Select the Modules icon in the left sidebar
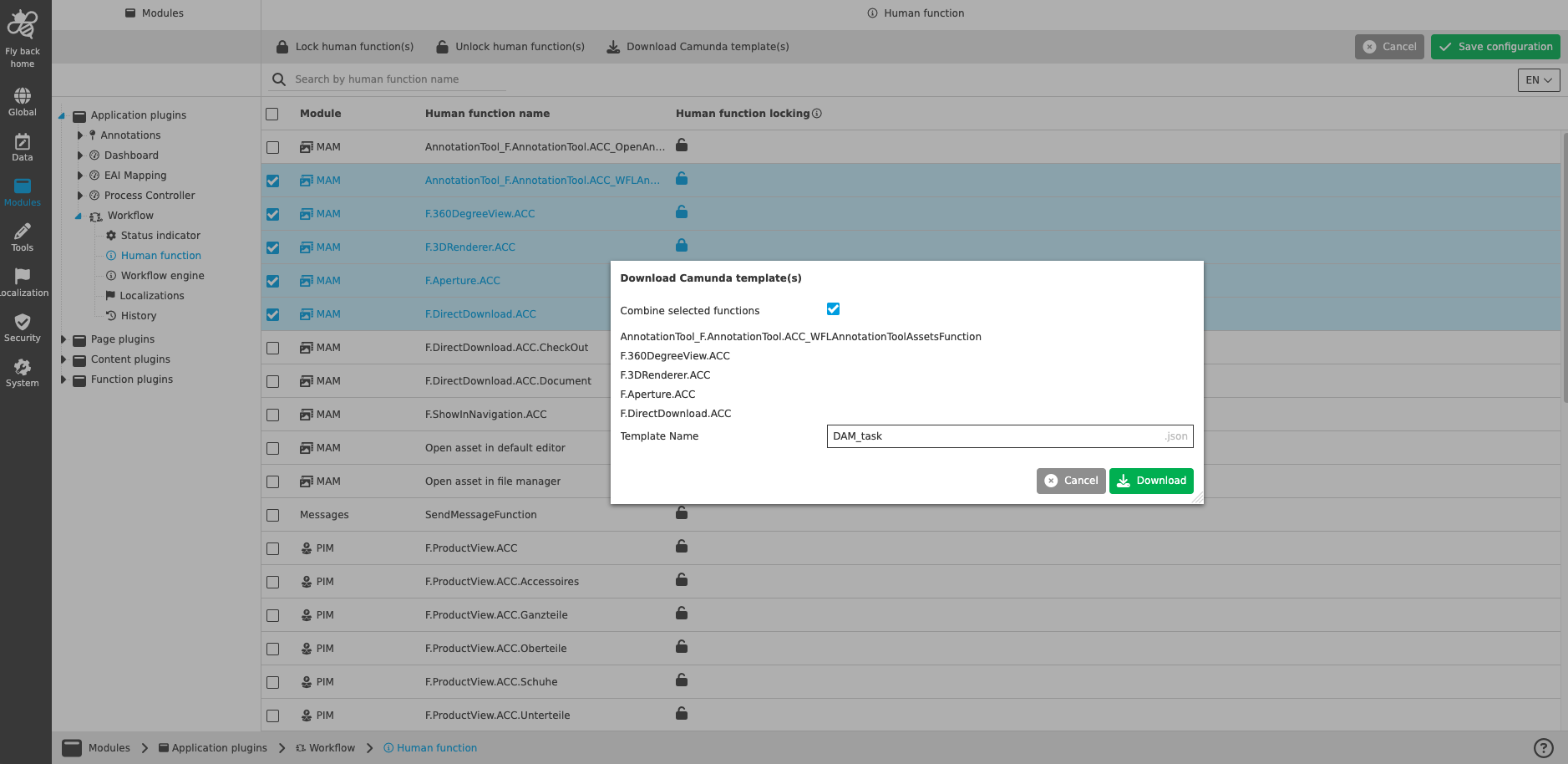1568x764 pixels. click(22, 190)
